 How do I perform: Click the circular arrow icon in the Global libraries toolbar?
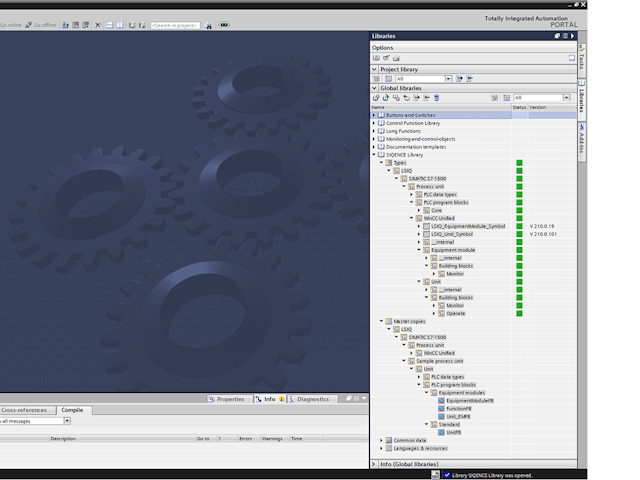(406, 98)
